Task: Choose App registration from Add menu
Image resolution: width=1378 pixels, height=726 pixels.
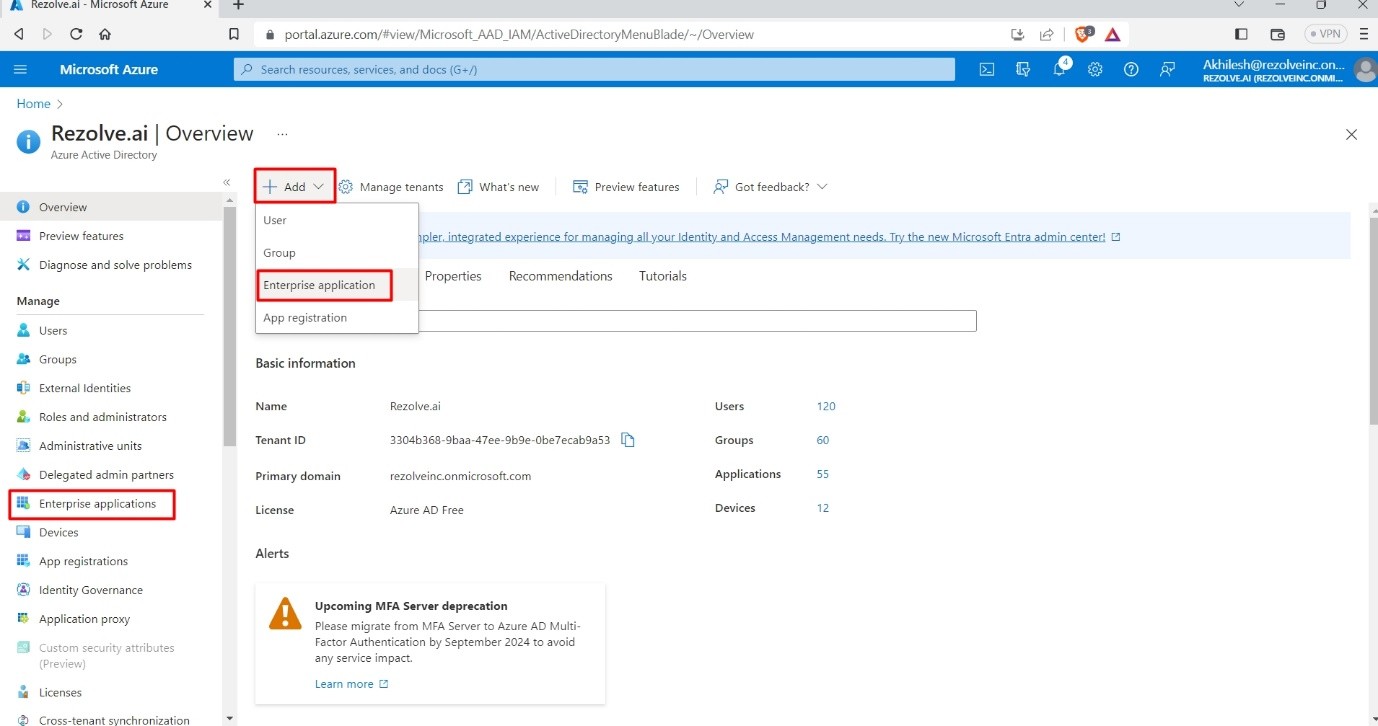Action: click(x=336, y=318)
